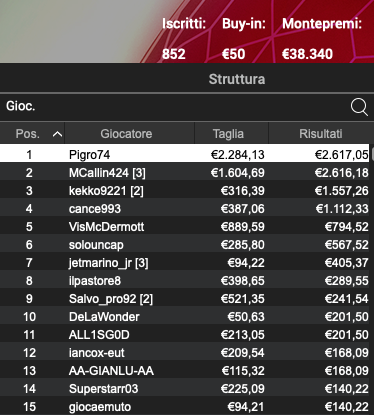
Task: Open the Struttura tab
Action: [x=237, y=79]
